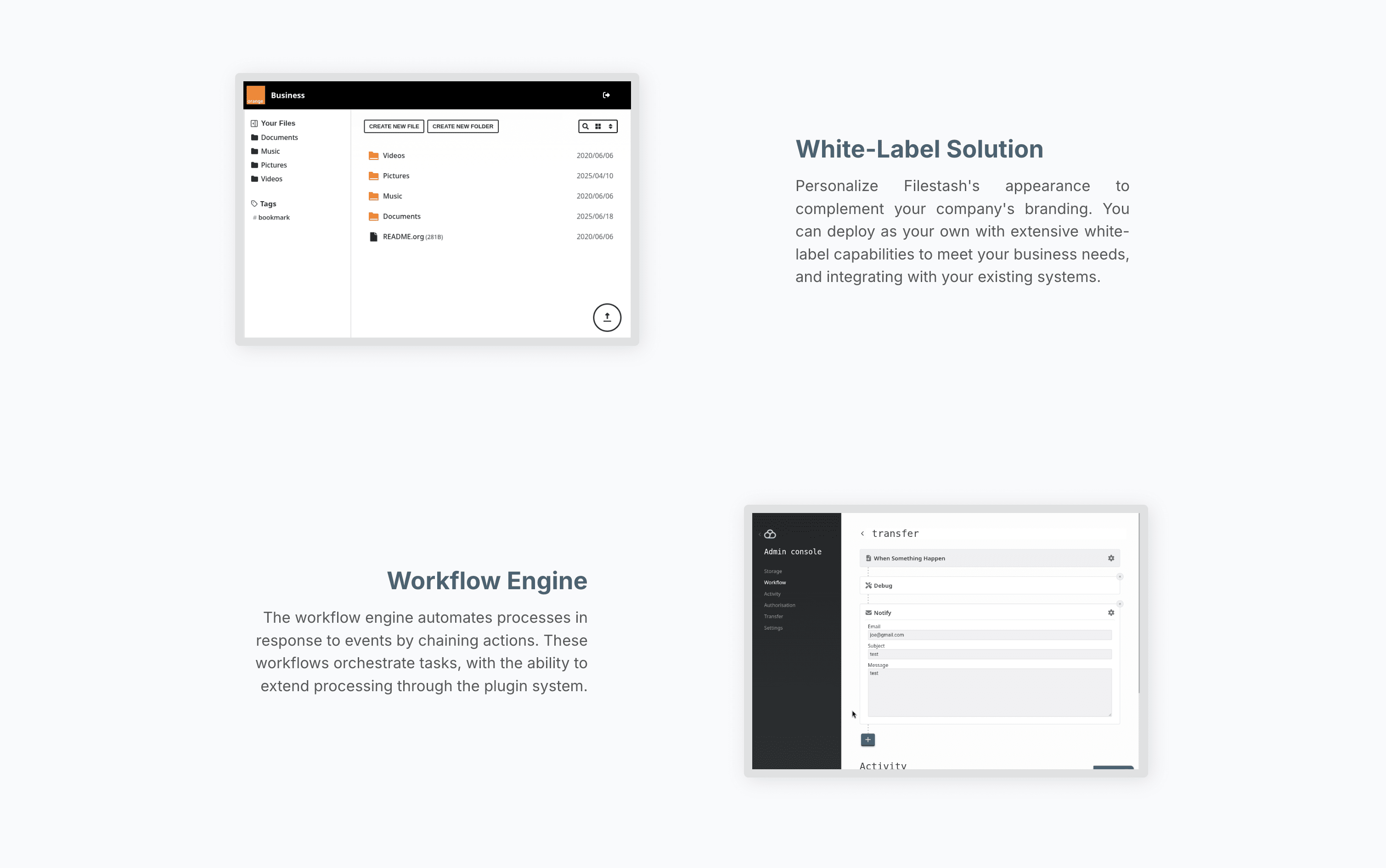
Task: Click the orange brand logo in the Business header
Action: click(255, 96)
